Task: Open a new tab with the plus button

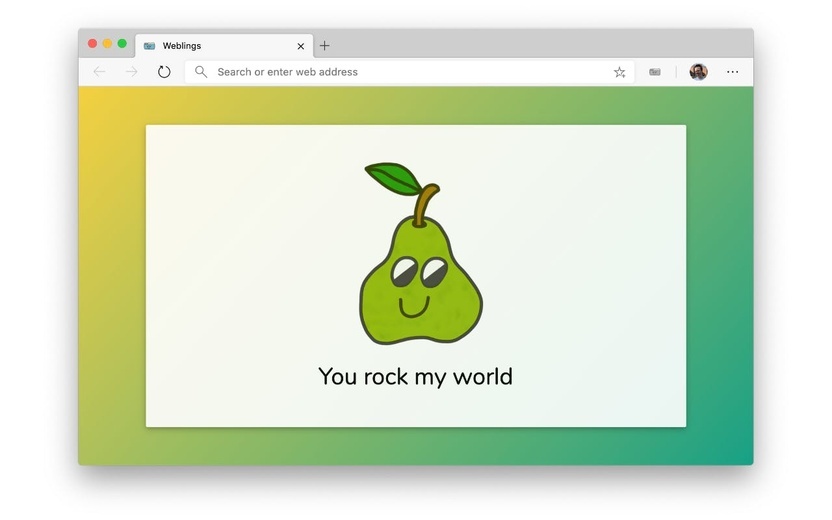Action: point(324,46)
